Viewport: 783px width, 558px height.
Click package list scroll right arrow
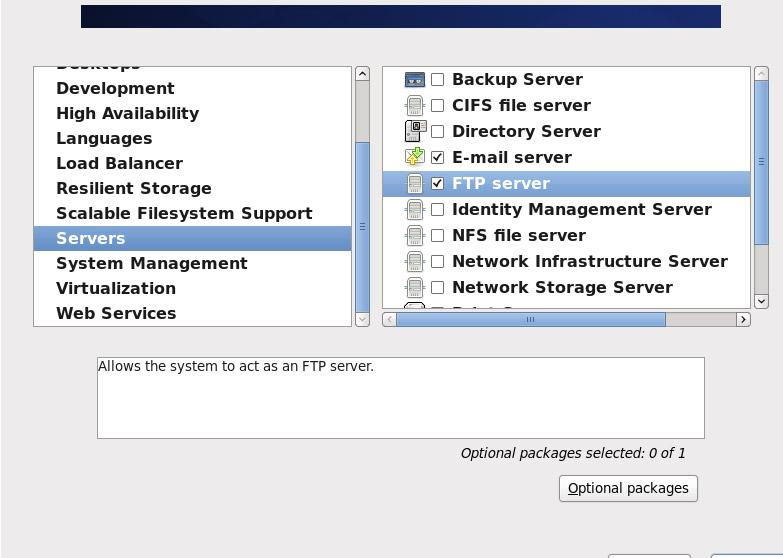pos(744,319)
